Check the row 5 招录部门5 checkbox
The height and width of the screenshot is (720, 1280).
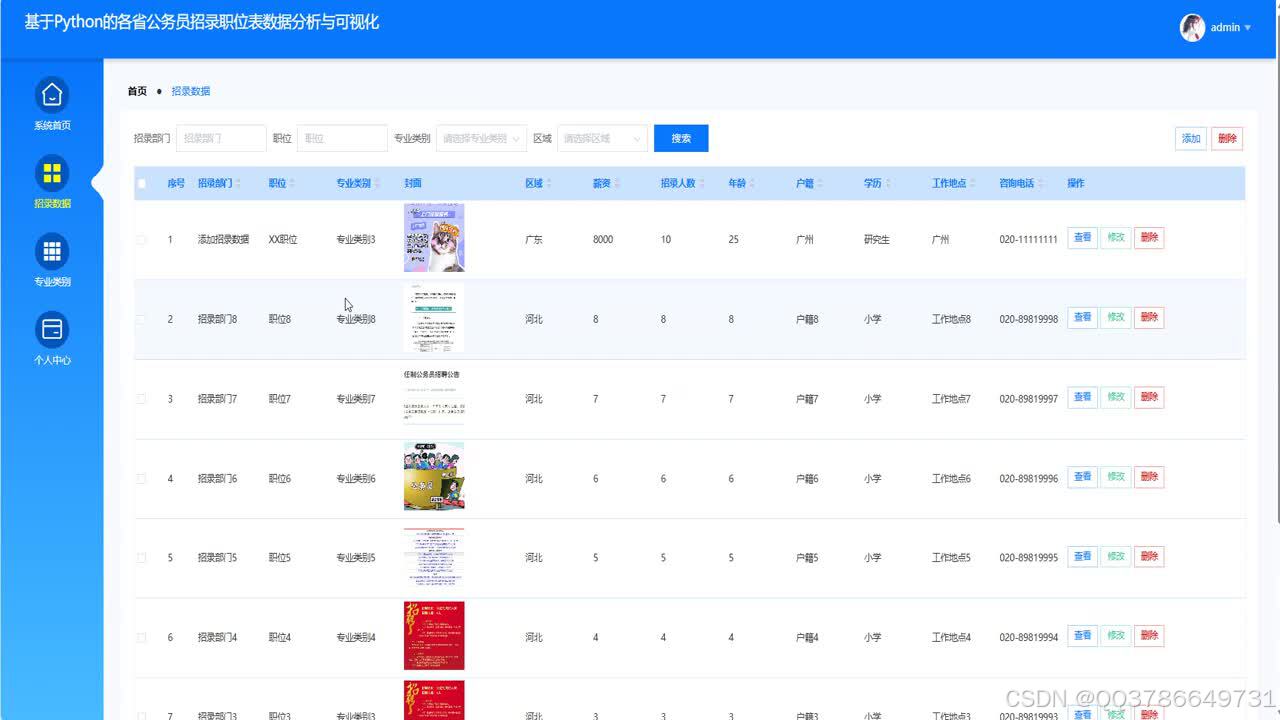[x=141, y=558]
